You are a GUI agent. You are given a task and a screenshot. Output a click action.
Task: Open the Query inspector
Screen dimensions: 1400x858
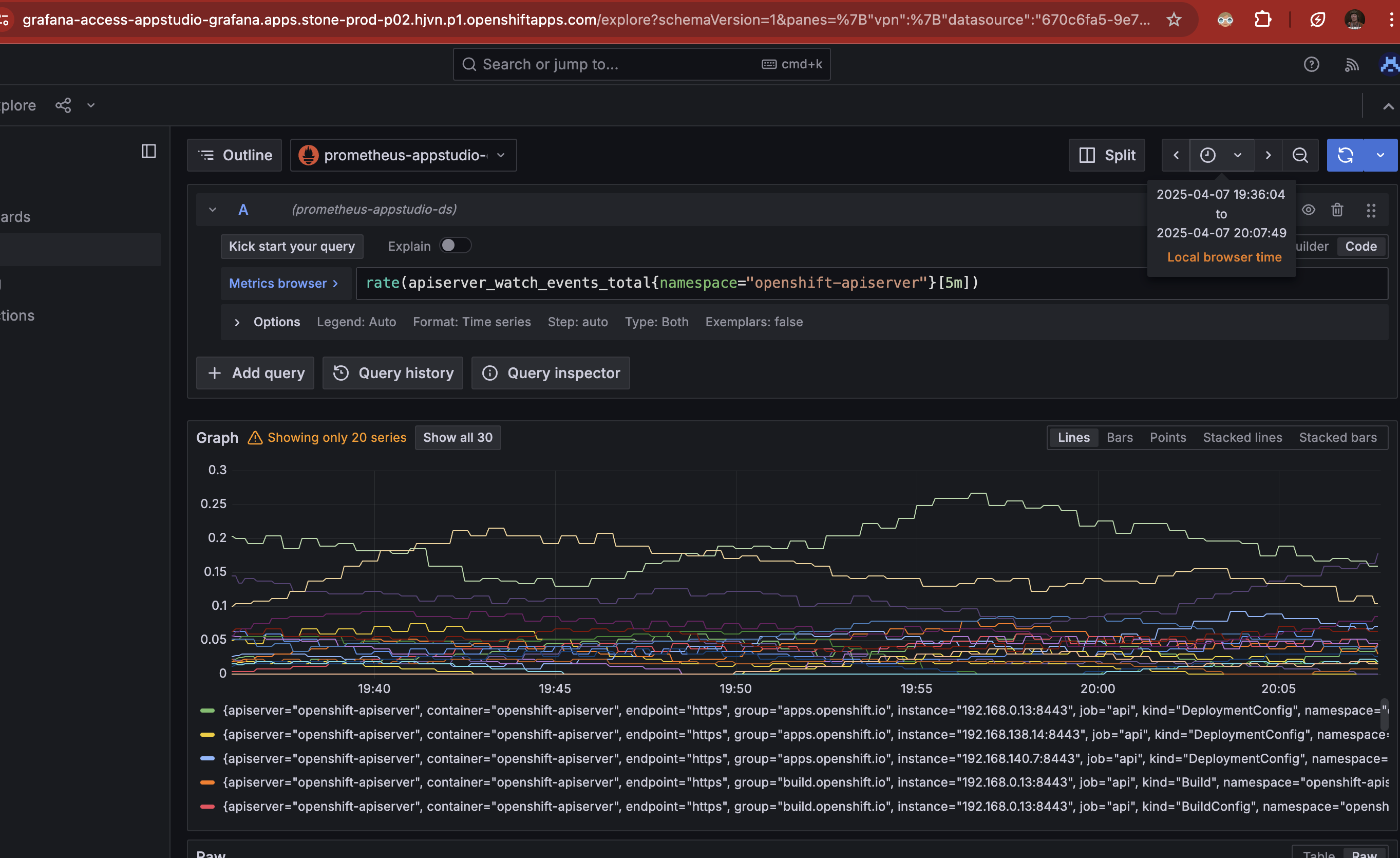[551, 373]
